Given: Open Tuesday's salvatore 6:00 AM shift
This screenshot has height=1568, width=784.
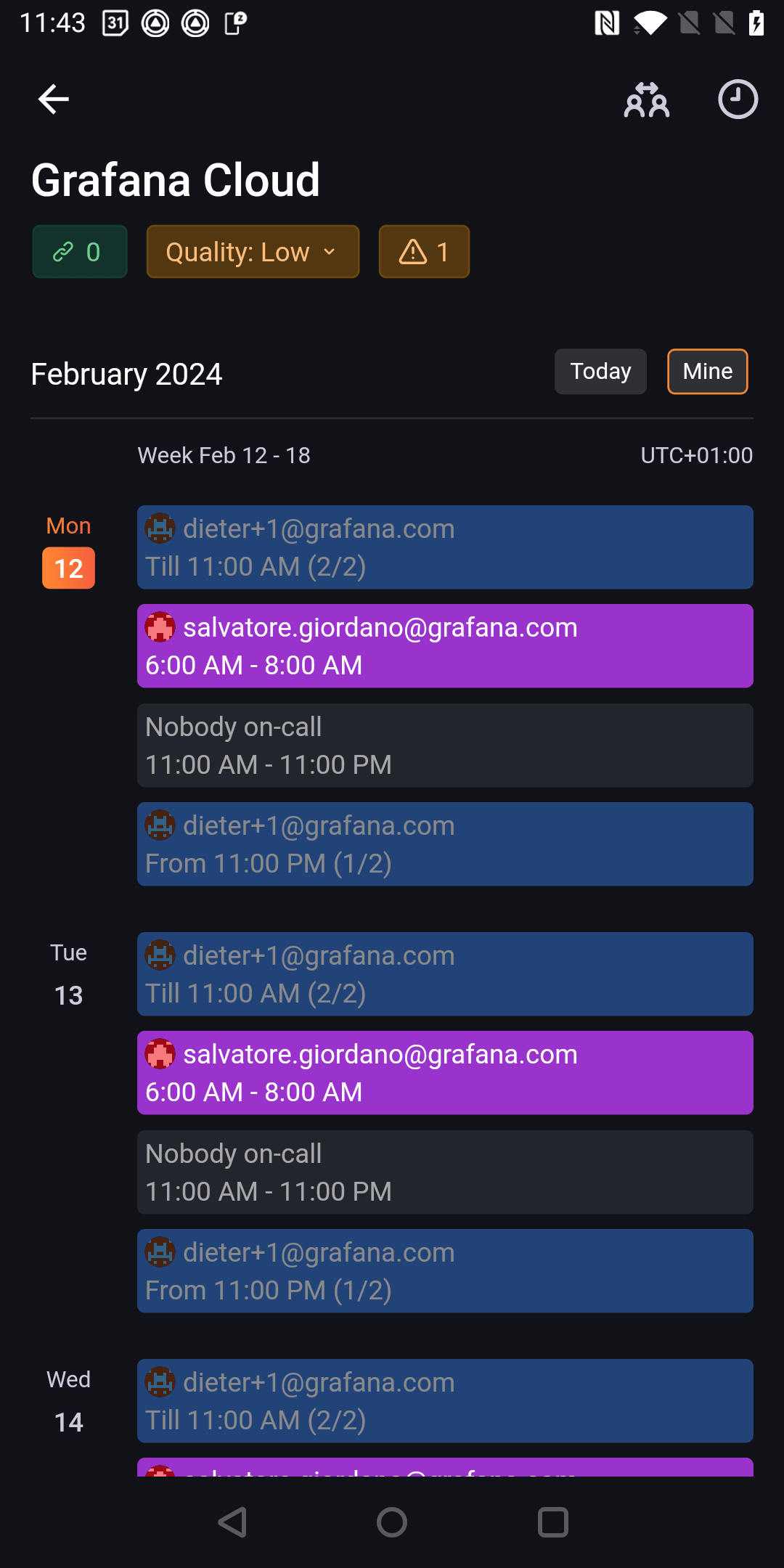Looking at the screenshot, I should click(x=445, y=1073).
